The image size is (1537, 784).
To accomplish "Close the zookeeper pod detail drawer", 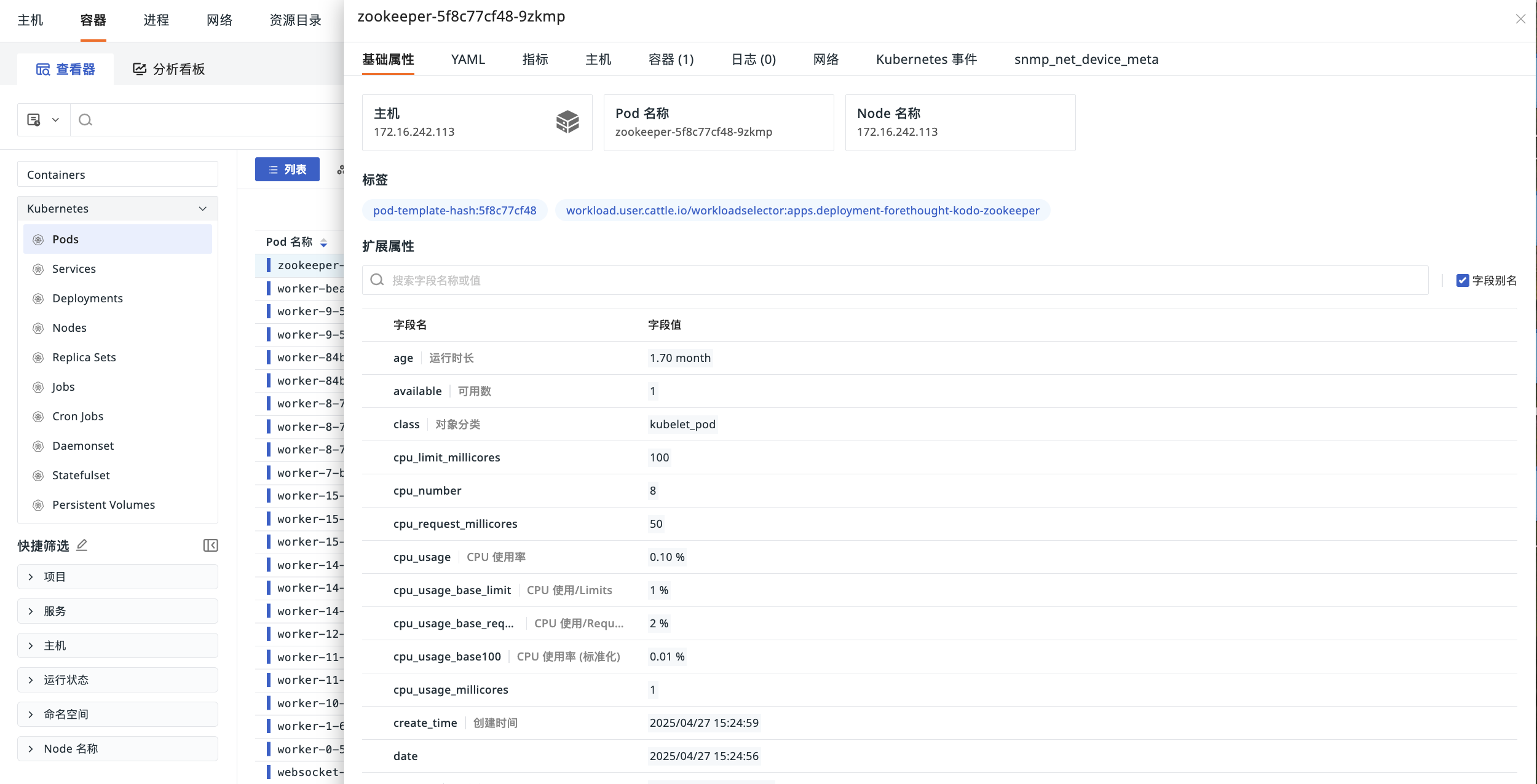I will click(x=1520, y=19).
